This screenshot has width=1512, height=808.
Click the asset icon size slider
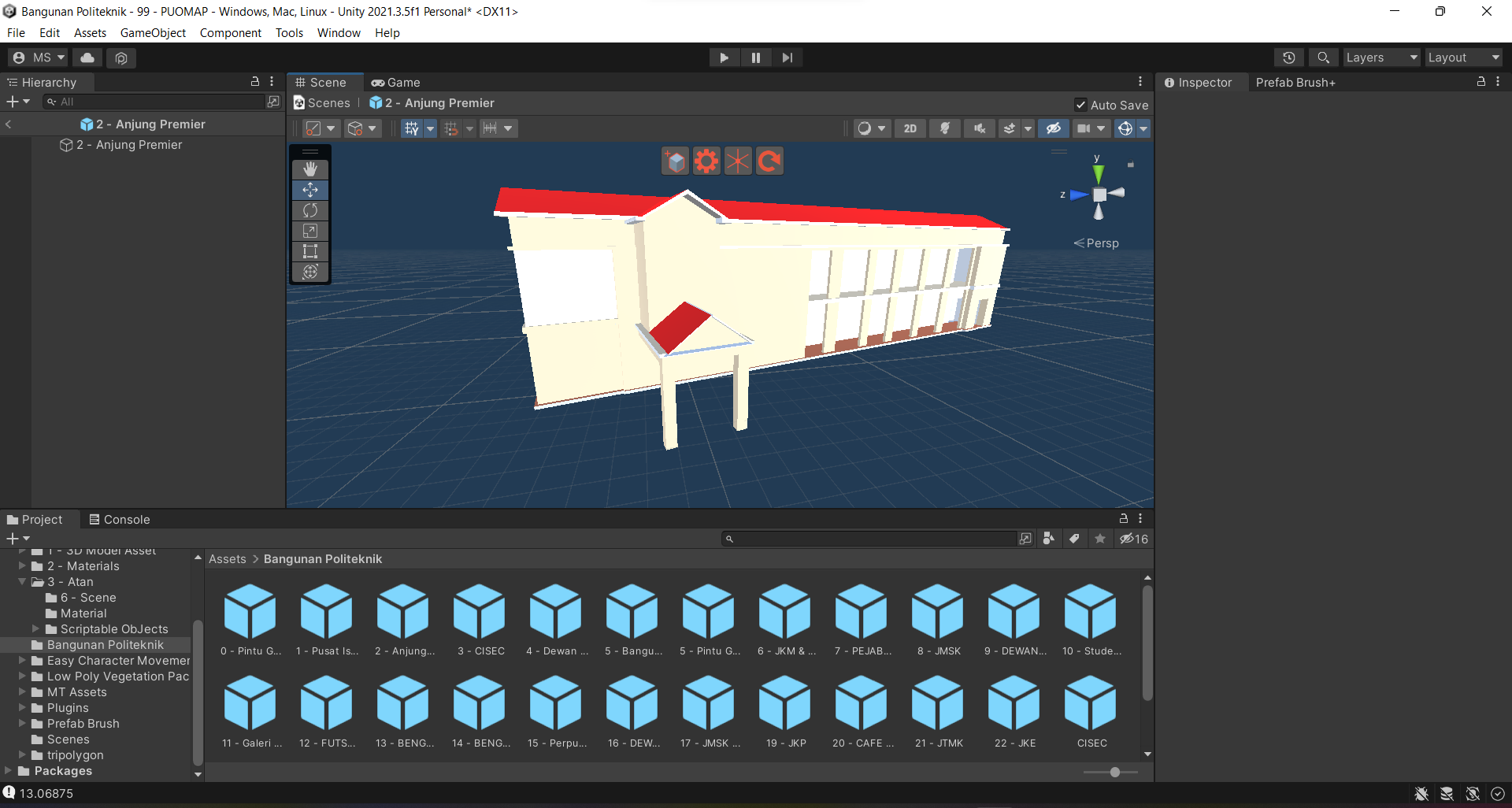point(1114,773)
